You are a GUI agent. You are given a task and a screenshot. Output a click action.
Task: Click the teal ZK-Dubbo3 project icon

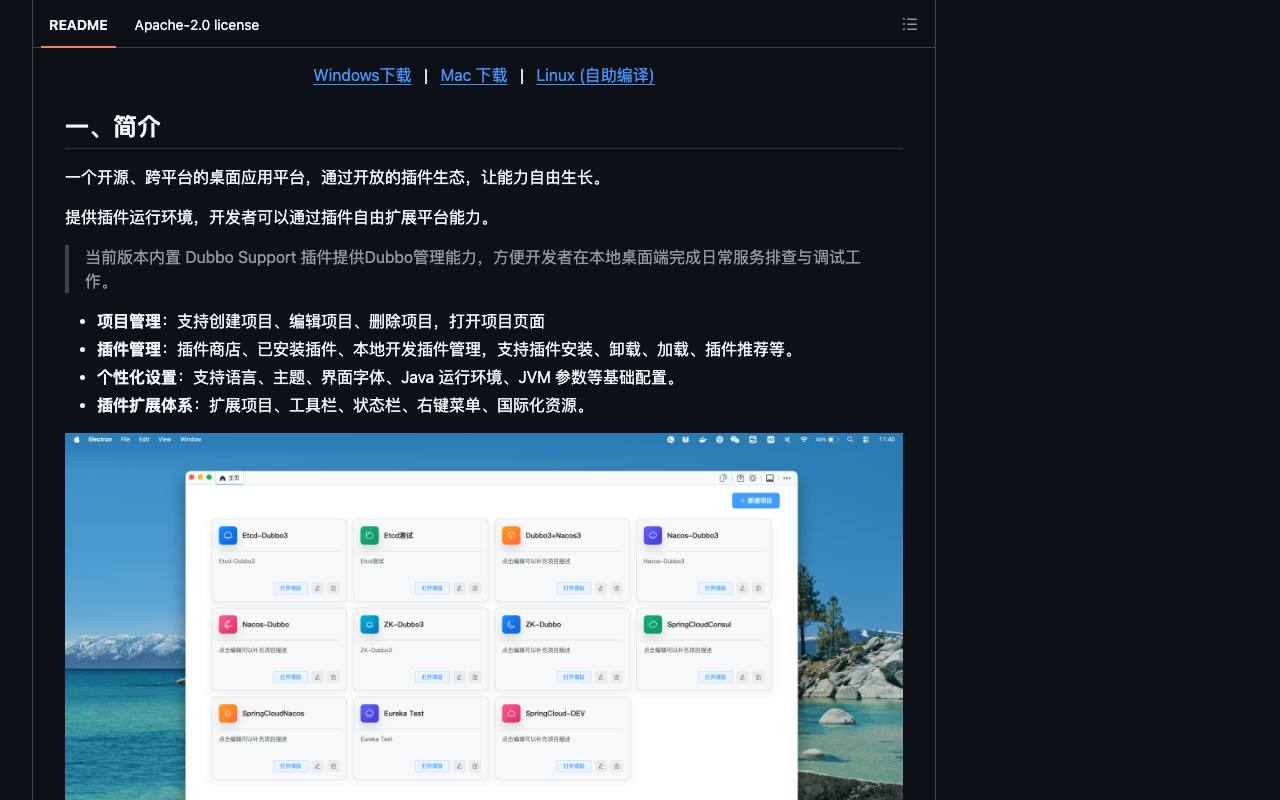pyautogui.click(x=370, y=624)
